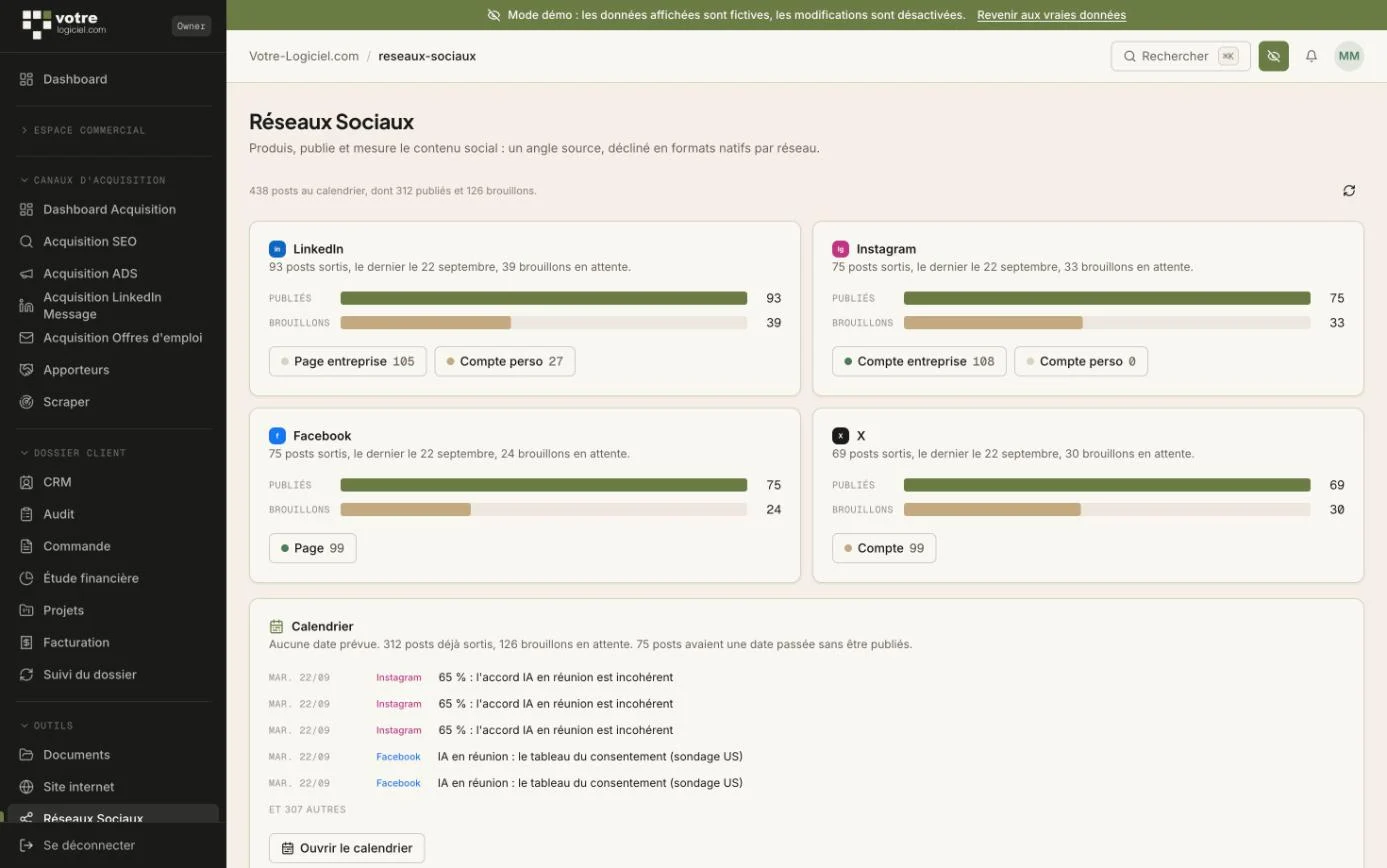This screenshot has width=1387, height=868.
Task: Click the Étude financière pie chart icon
Action: 27,578
